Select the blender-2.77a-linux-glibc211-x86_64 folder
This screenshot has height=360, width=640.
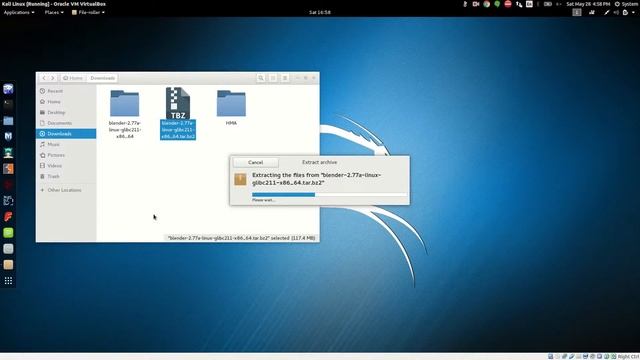coord(124,114)
